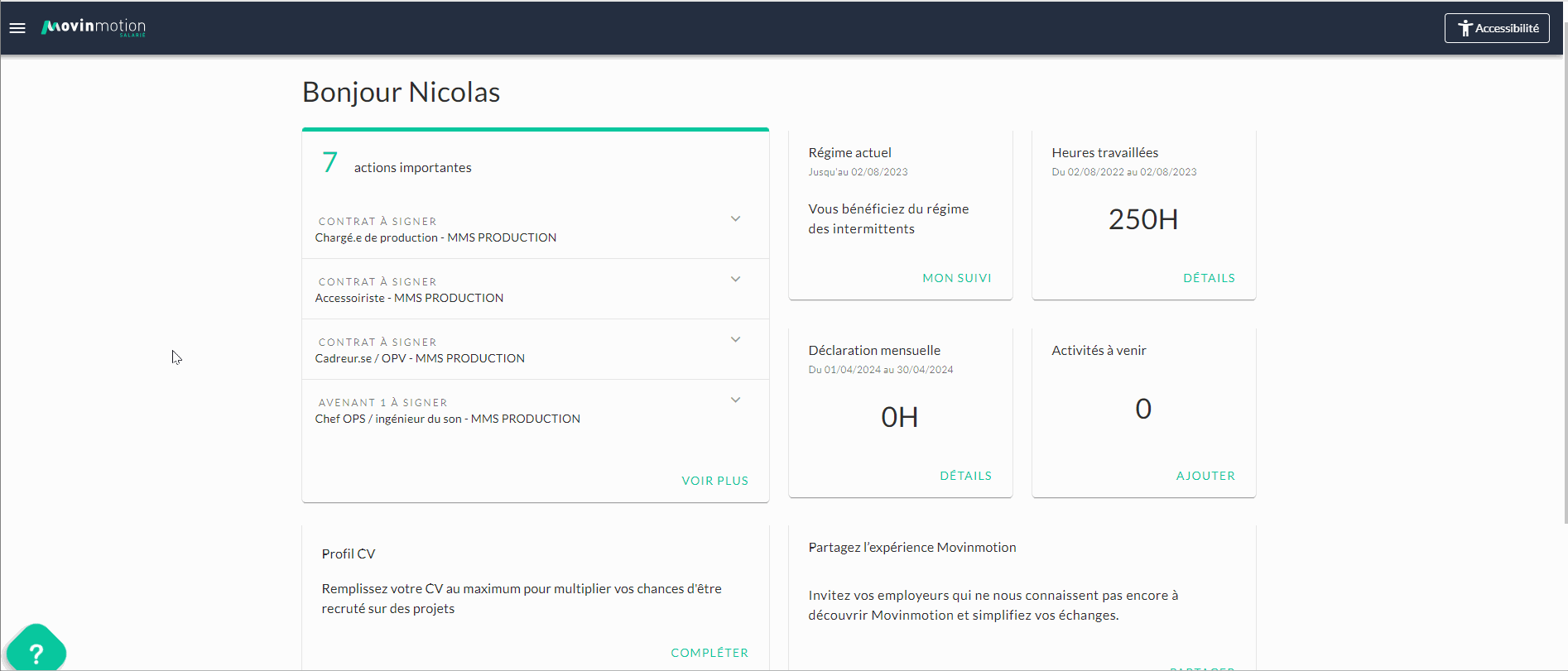
Task: Click the 7 actions importantes count
Action: 329,162
